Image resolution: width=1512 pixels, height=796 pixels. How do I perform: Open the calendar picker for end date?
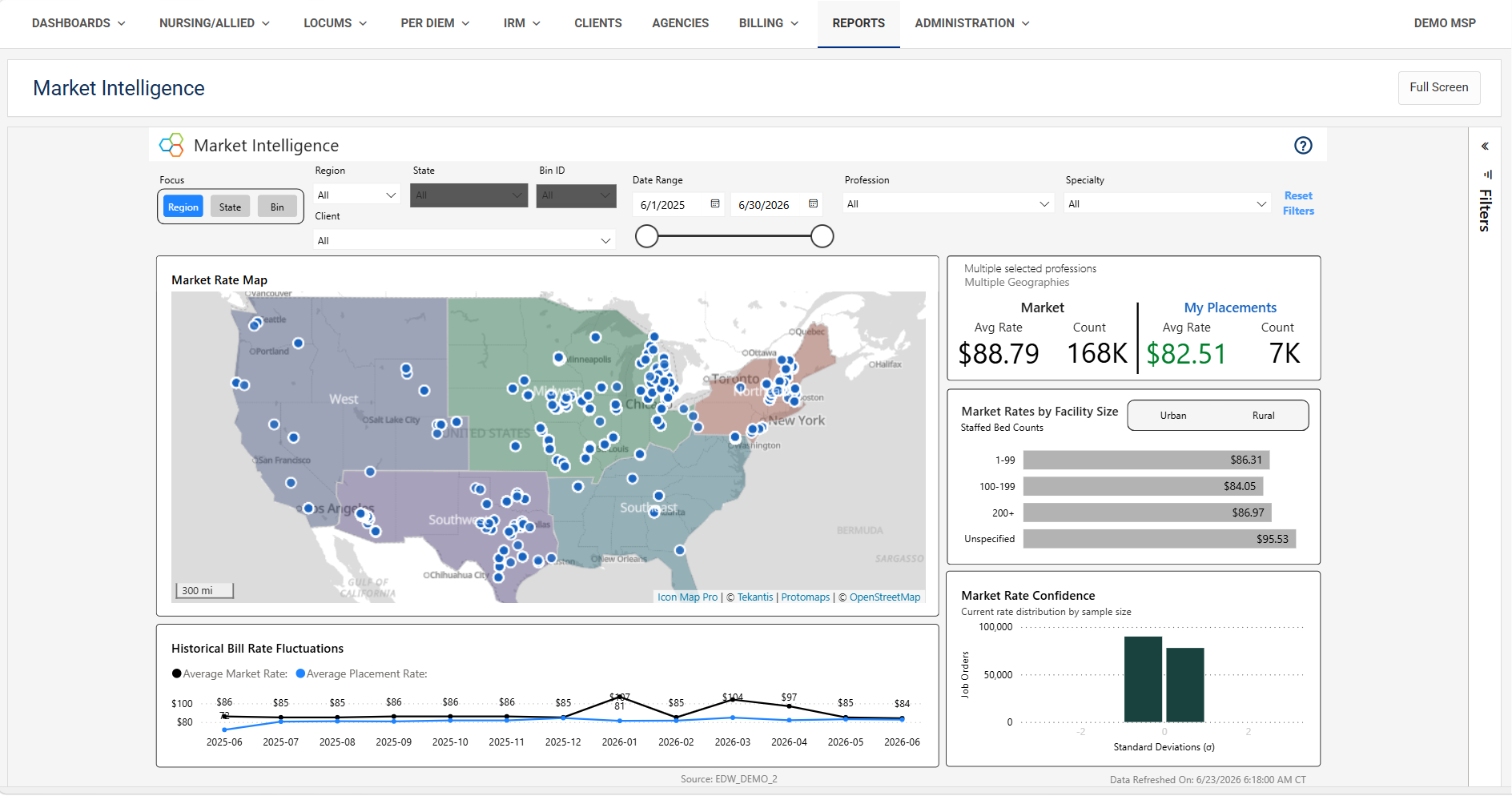(813, 204)
